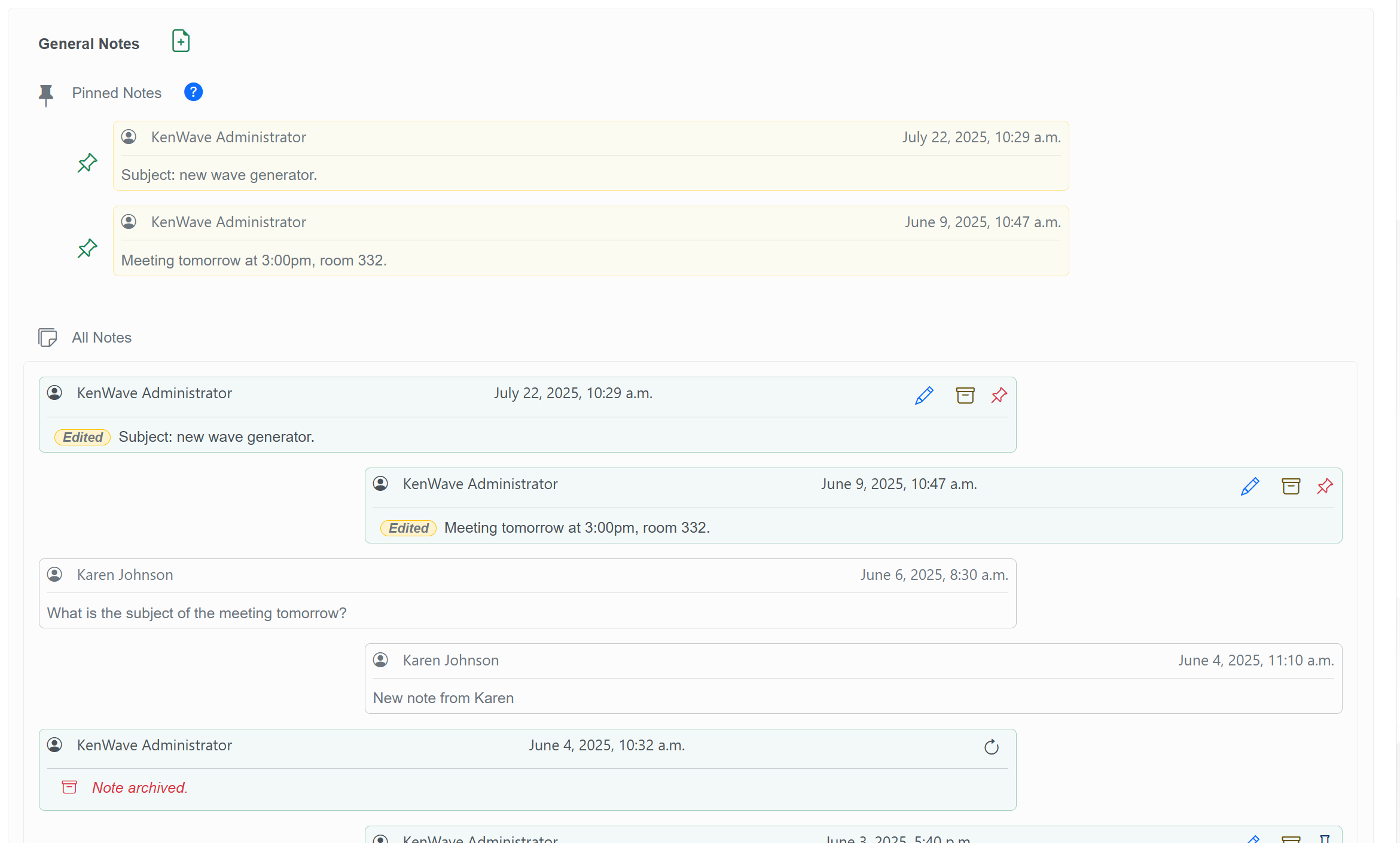Toggle red pin on June 9 note
The width and height of the screenshot is (1400, 843).
pos(1325,486)
